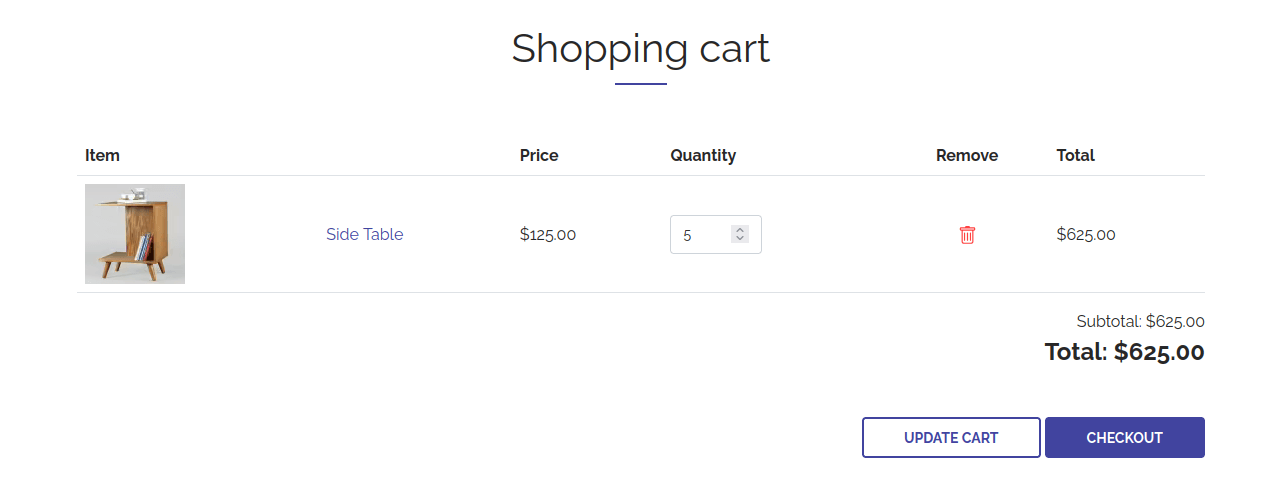
Task: Click the Side Table product thumbnail
Action: pos(135,234)
